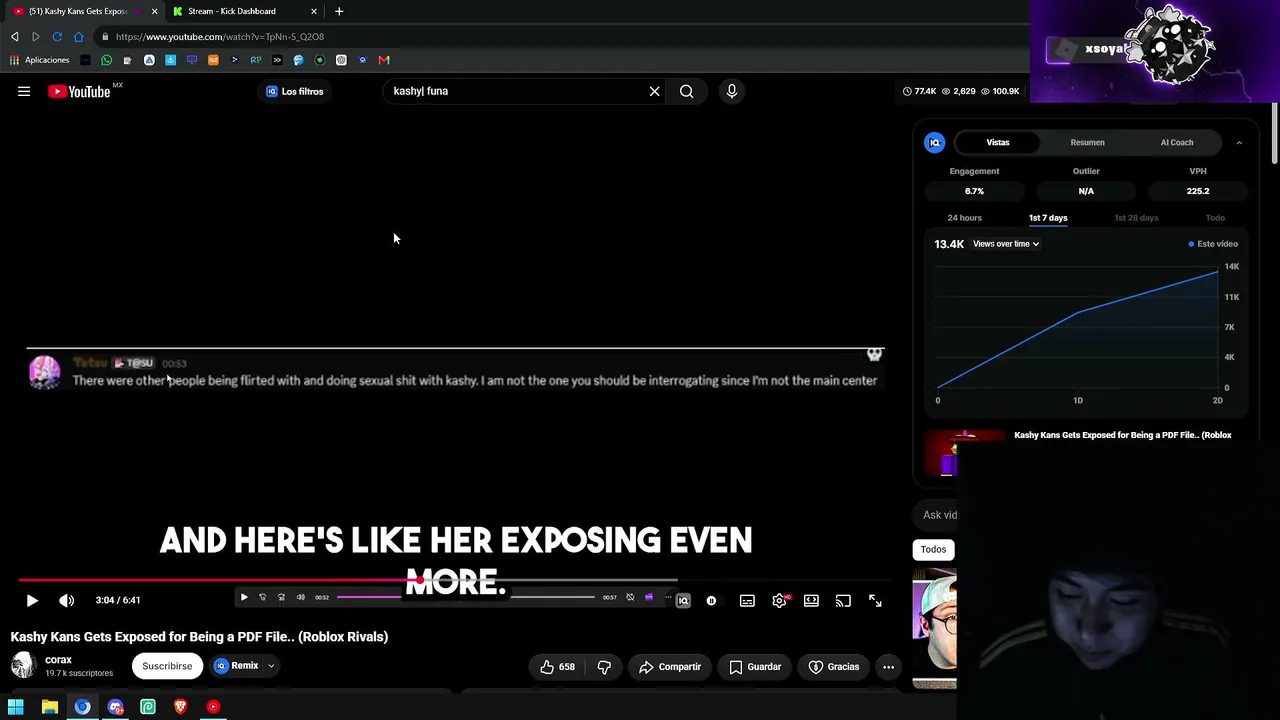Screen dimensions: 1280x720
Task: Open Brave browser from the taskbar
Action: point(181,707)
